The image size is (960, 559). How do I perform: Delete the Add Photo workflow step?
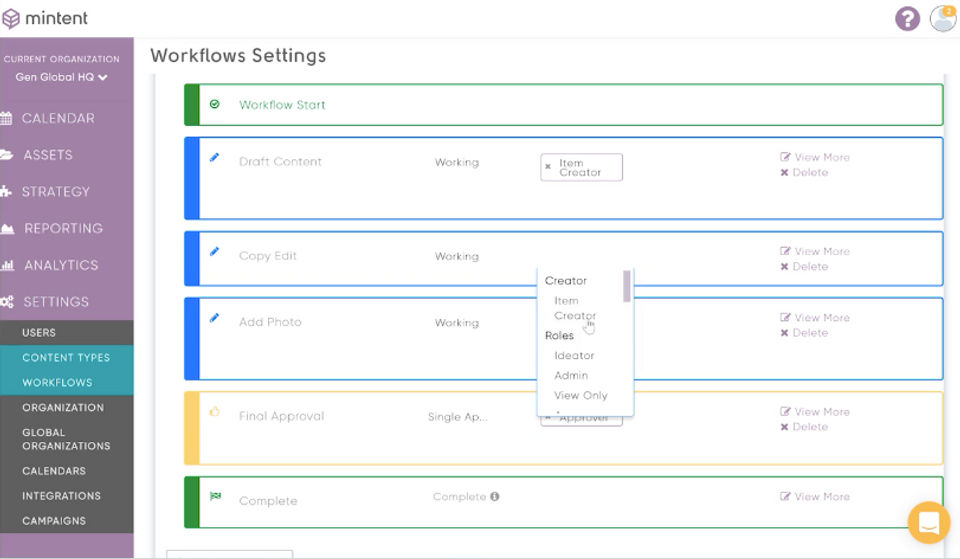point(804,333)
